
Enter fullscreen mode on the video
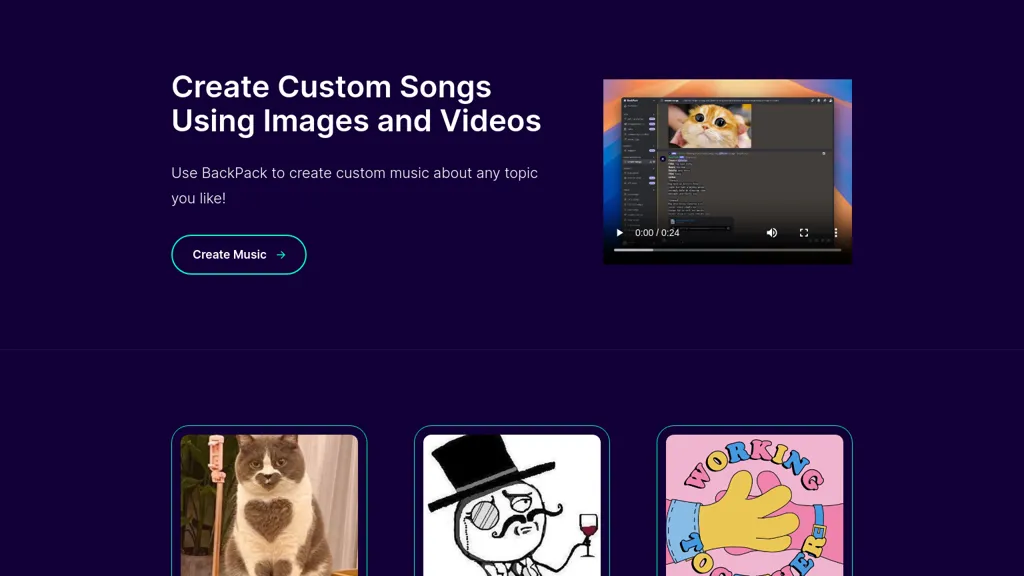(x=804, y=232)
